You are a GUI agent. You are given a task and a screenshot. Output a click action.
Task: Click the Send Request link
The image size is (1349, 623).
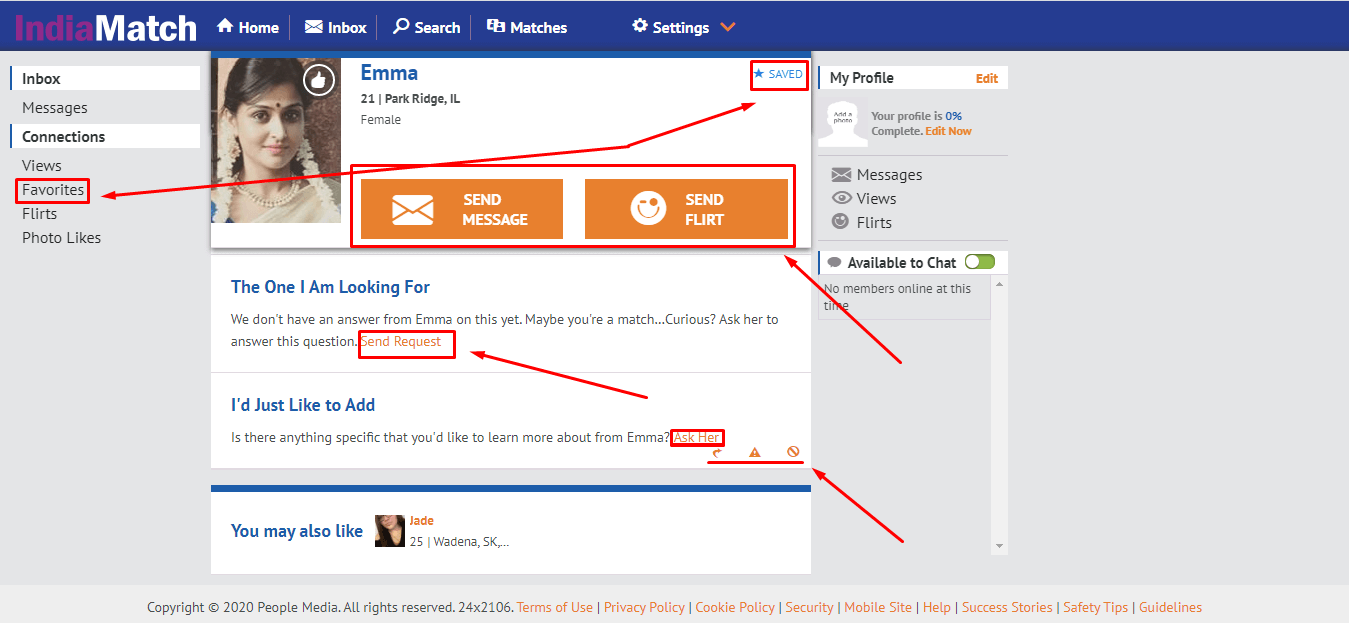click(x=401, y=341)
